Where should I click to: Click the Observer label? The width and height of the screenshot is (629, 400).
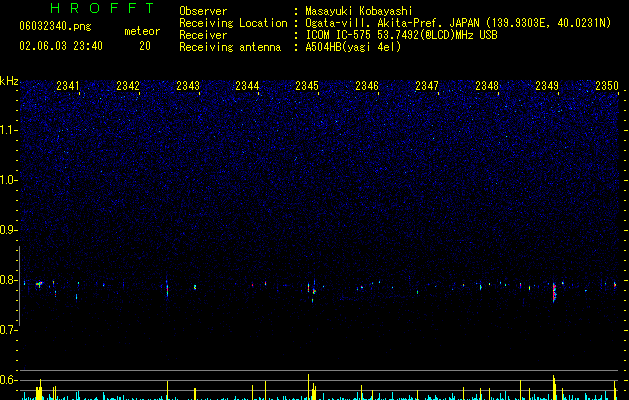(x=203, y=11)
